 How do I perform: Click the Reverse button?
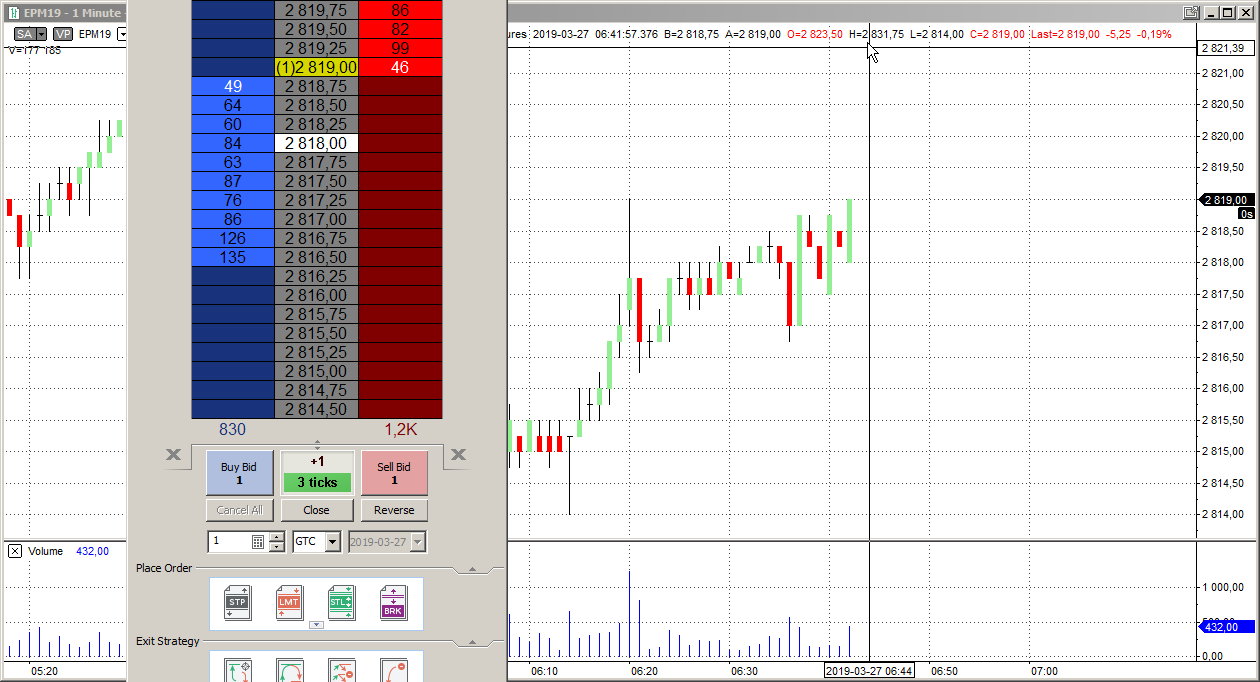pos(394,510)
